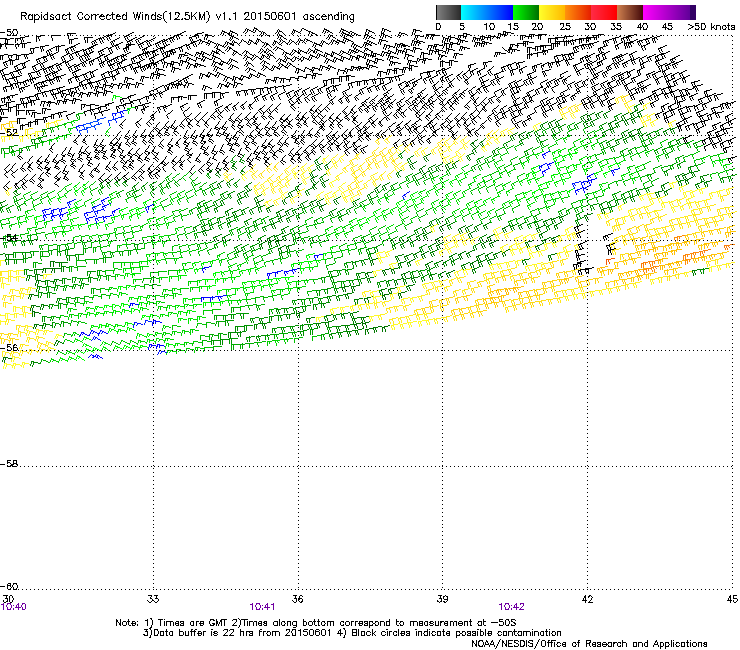Click the 36 longitude axis label
This screenshot has width=740, height=650.
297,599
